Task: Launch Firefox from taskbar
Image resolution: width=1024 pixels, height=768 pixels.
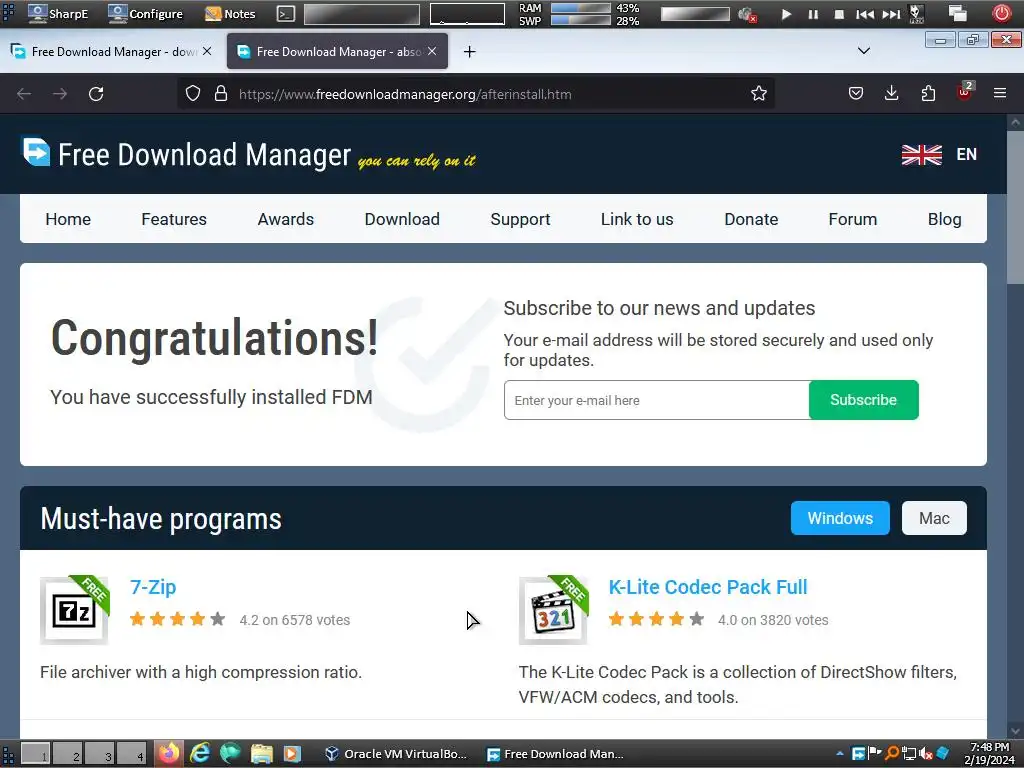Action: pos(169,754)
